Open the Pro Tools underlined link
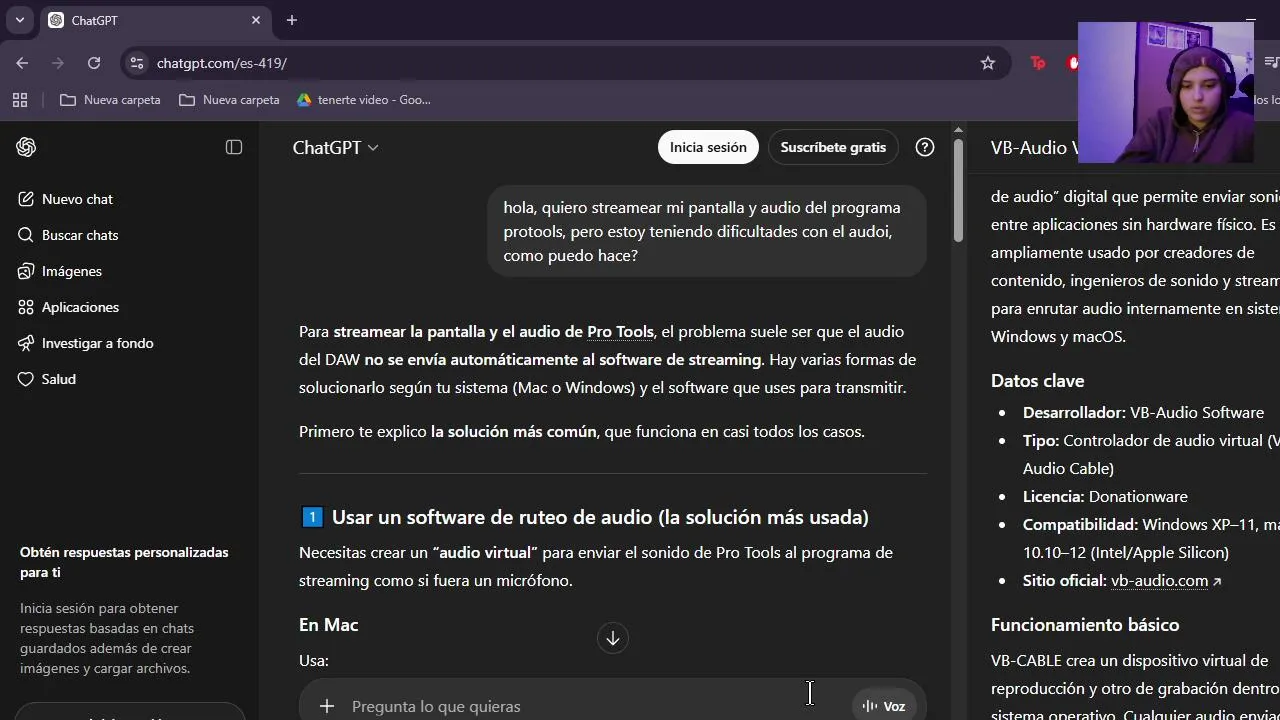Screen dimensions: 1280x720 pos(620,331)
